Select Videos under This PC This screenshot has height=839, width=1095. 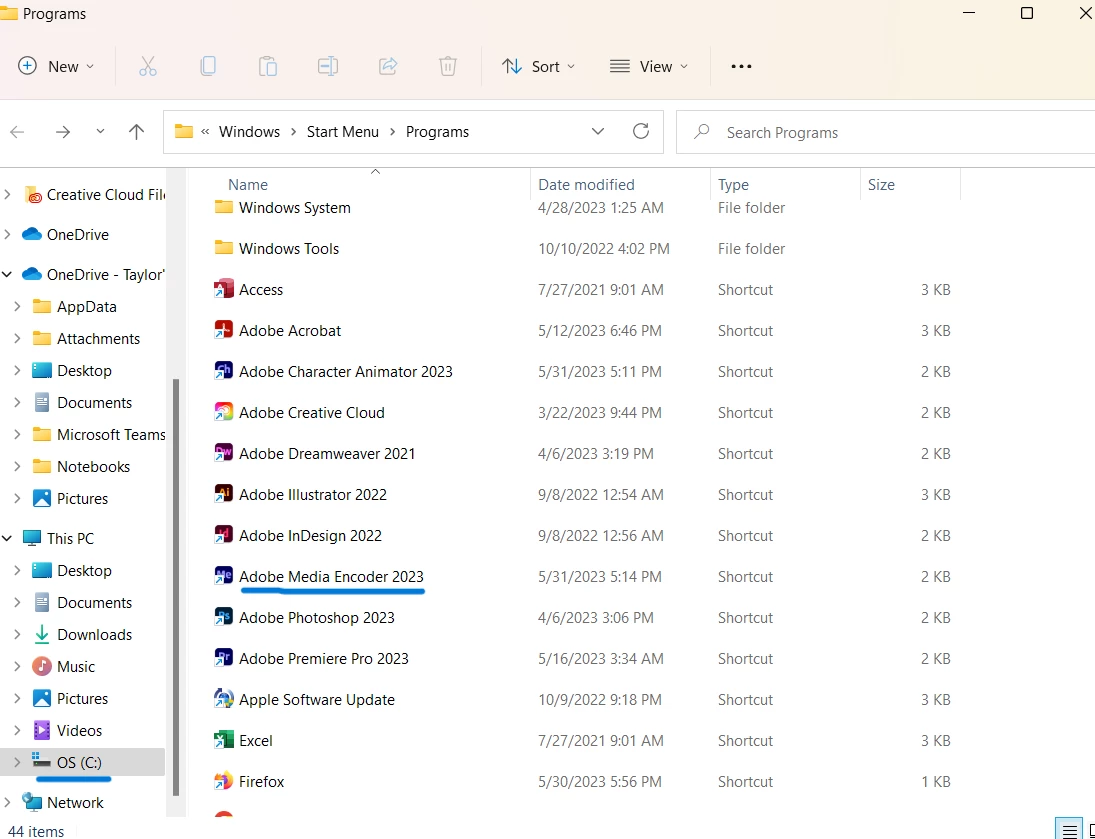pos(79,731)
